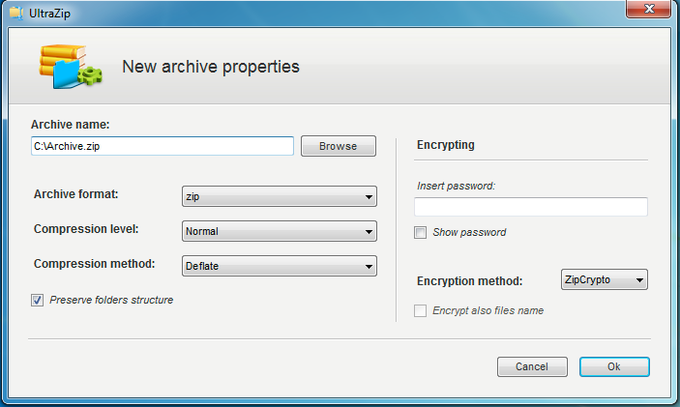Click the Cancel button

coord(532,367)
